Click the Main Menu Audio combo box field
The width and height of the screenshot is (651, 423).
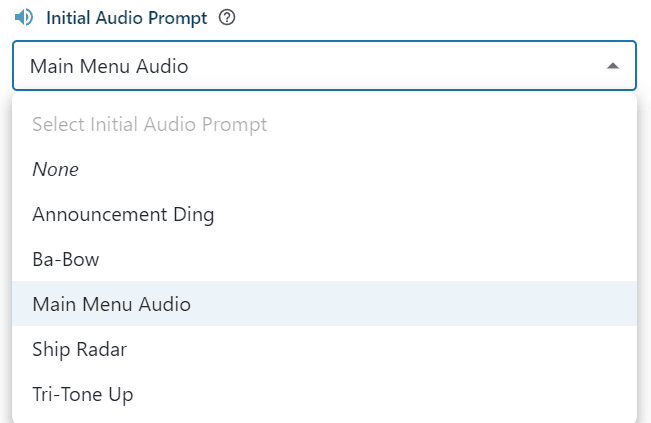pos(300,66)
